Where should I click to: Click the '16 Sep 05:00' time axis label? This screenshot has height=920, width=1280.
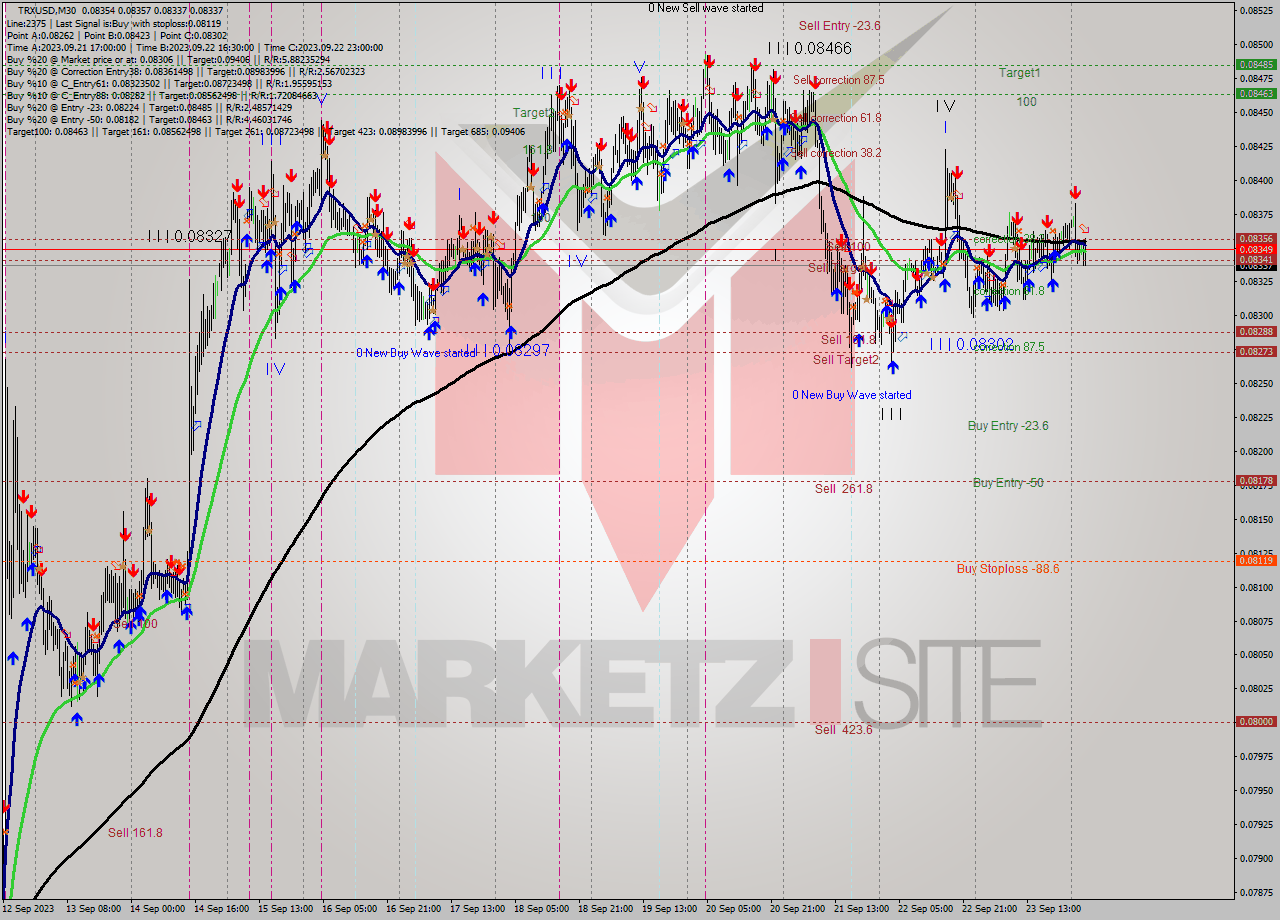click(x=349, y=909)
